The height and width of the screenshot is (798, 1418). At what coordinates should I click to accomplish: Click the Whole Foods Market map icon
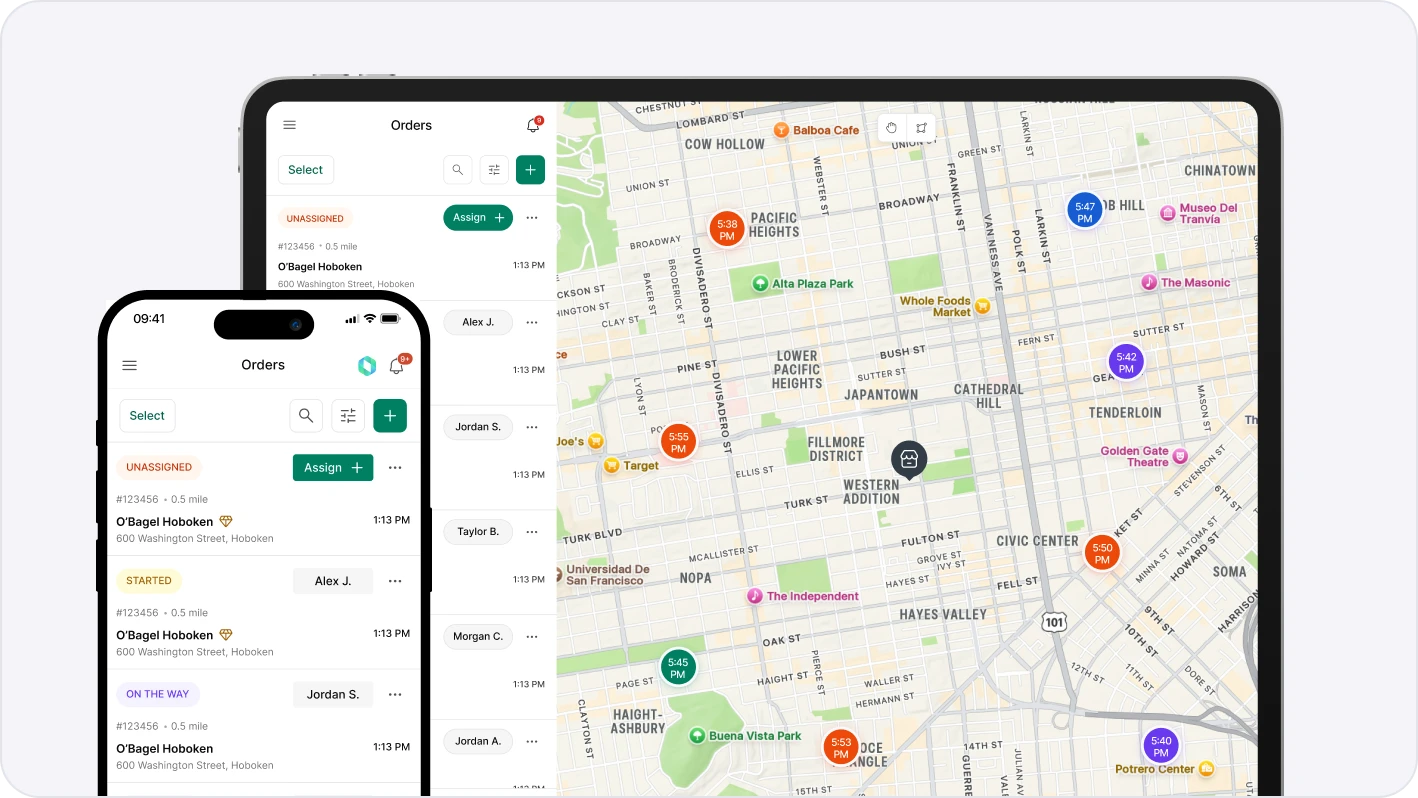pos(983,306)
